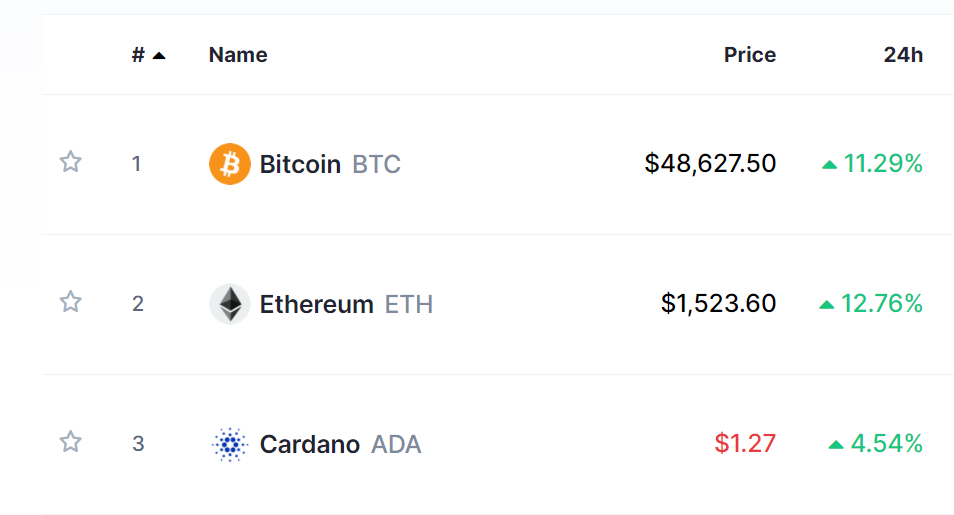Screen dimensions: 954x515
Task: Open the Cardano coin page link
Action: [x=309, y=444]
